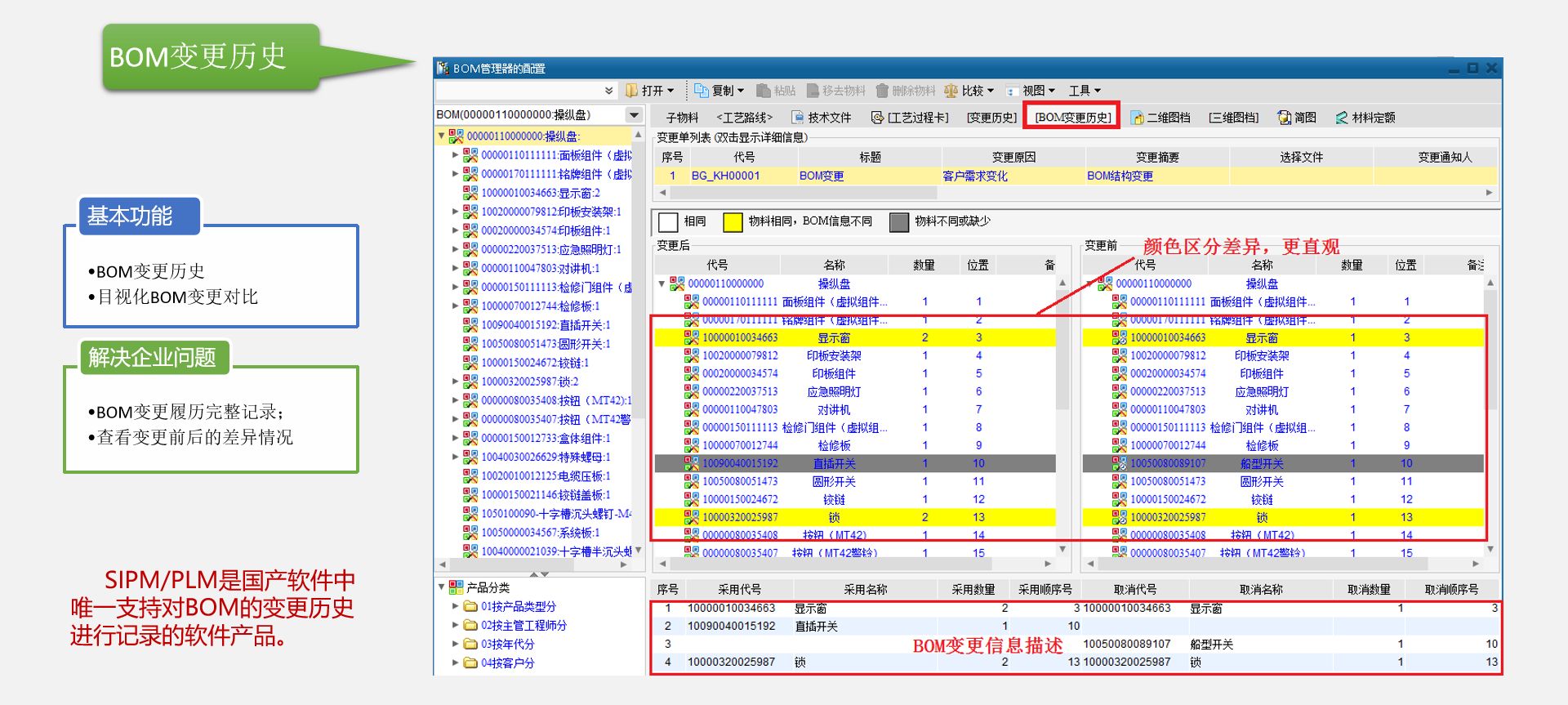
Task: Click the 变更原因 column header
Action: tap(1013, 157)
